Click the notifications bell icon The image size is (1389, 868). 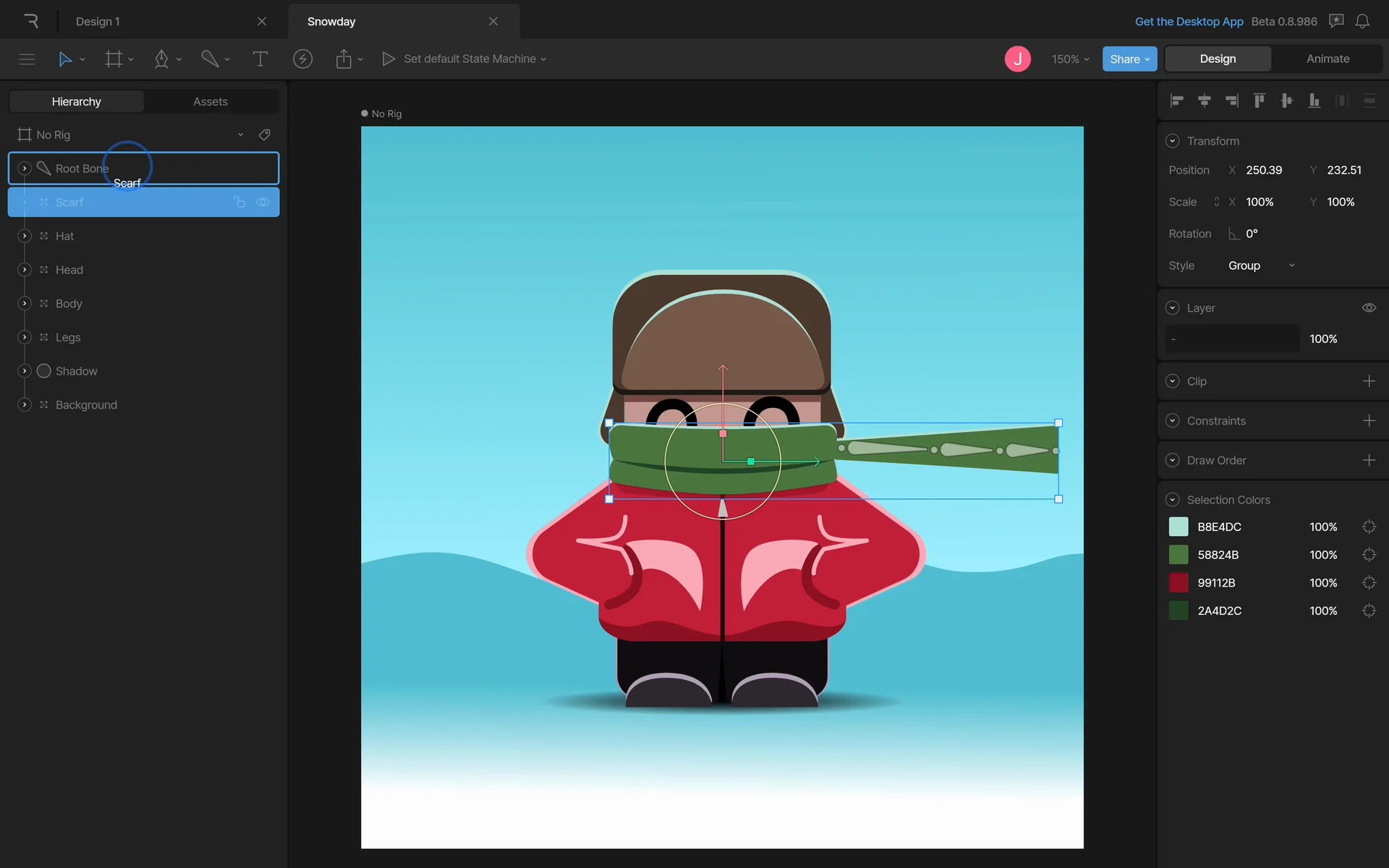(x=1362, y=22)
